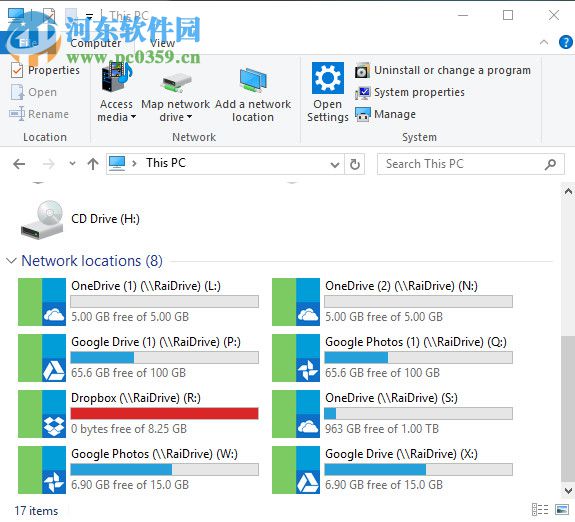Select the CD Drive (H:) icon
The height and width of the screenshot is (522, 575).
42,219
